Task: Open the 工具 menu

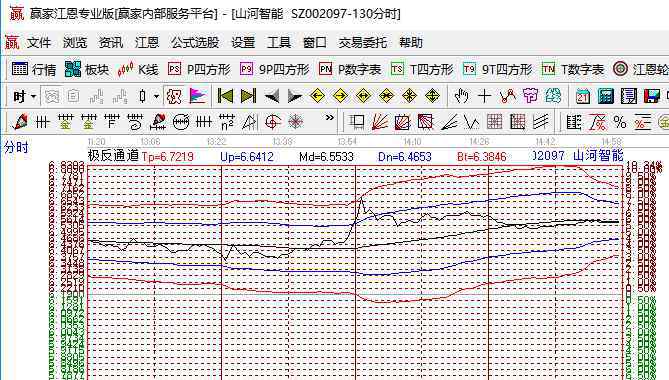Action: coord(279,43)
